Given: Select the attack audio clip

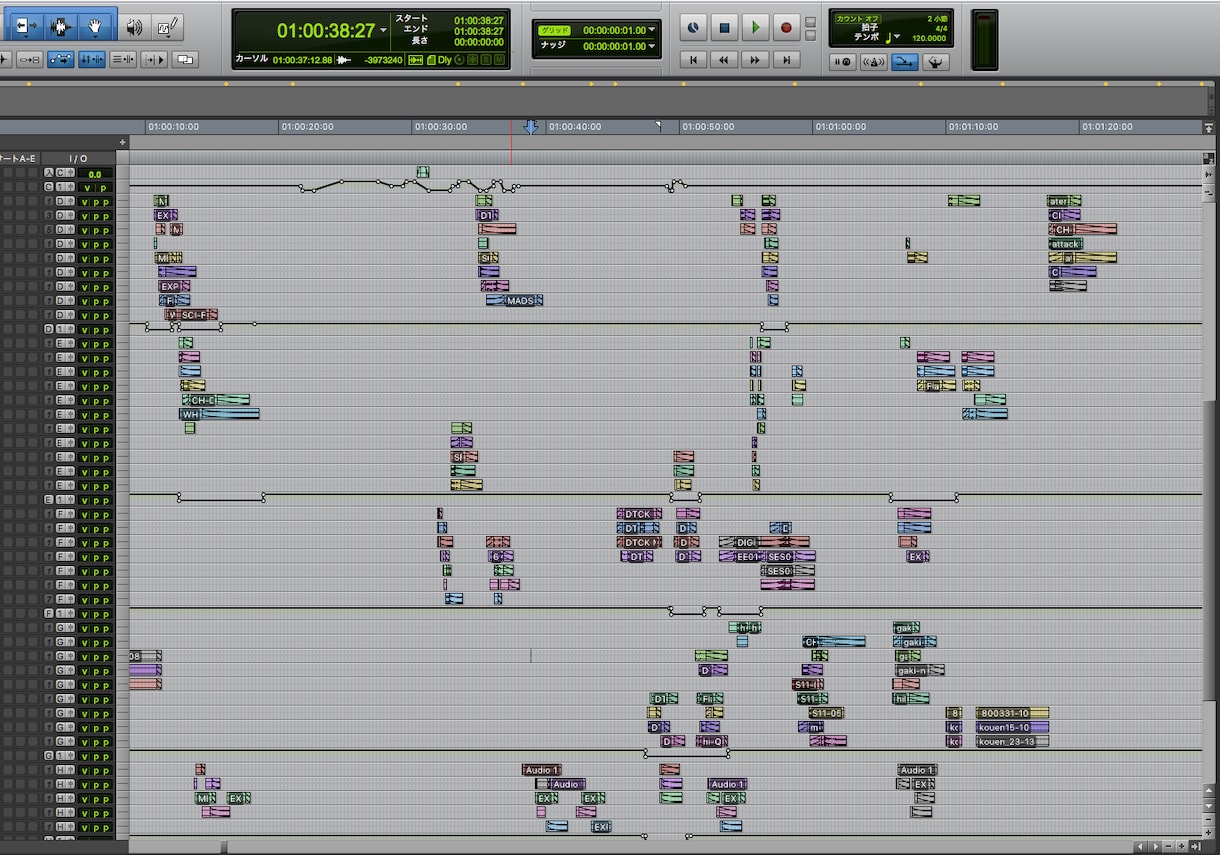Looking at the screenshot, I should 1066,244.
